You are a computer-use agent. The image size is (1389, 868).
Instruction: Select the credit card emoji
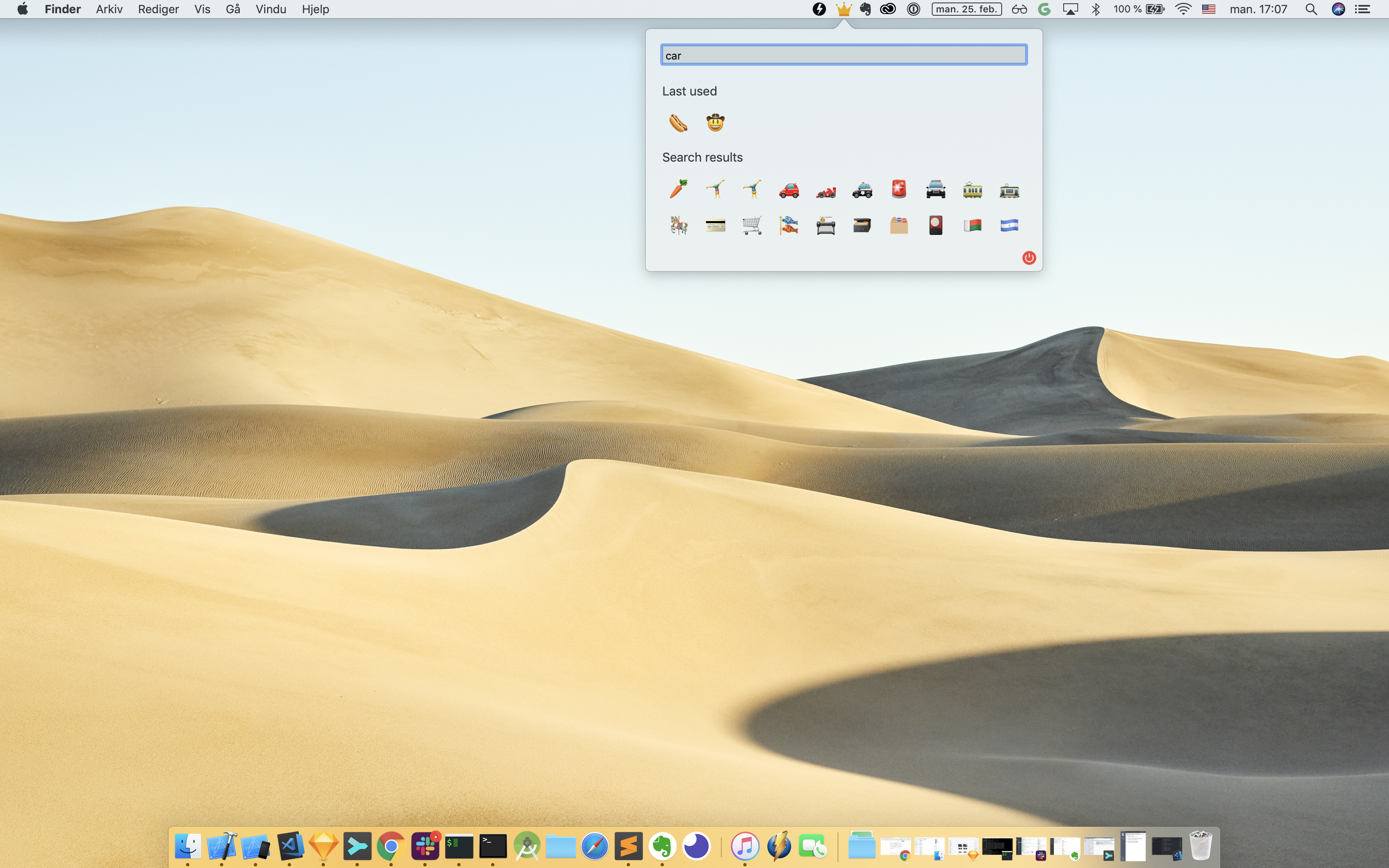[x=715, y=226]
